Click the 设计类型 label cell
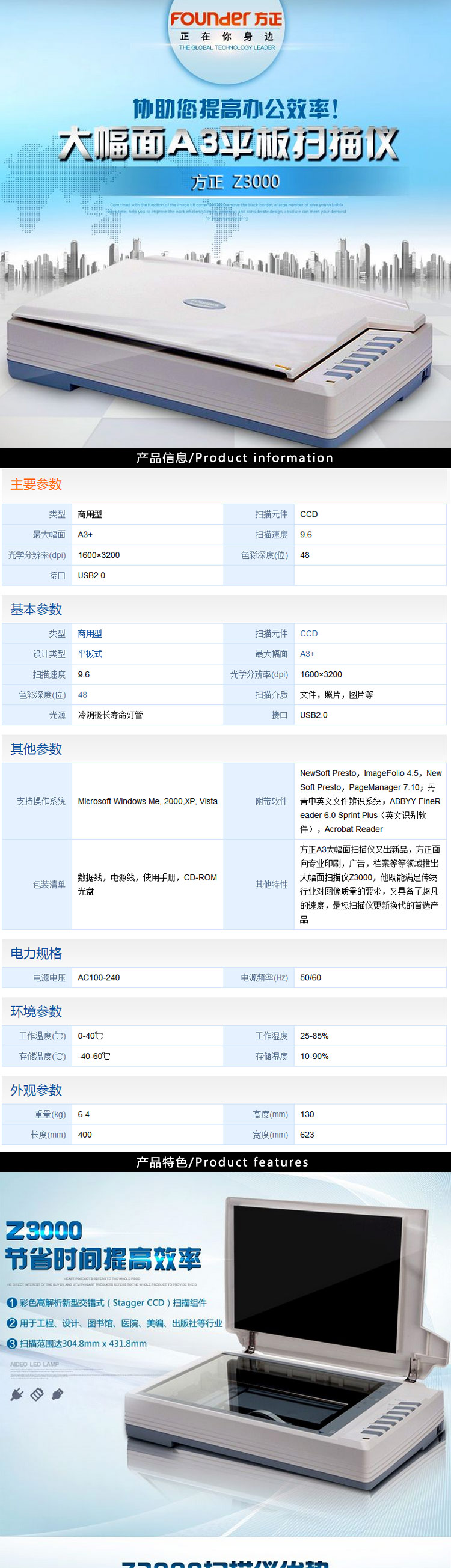The height and width of the screenshot is (1568, 451). [37, 654]
